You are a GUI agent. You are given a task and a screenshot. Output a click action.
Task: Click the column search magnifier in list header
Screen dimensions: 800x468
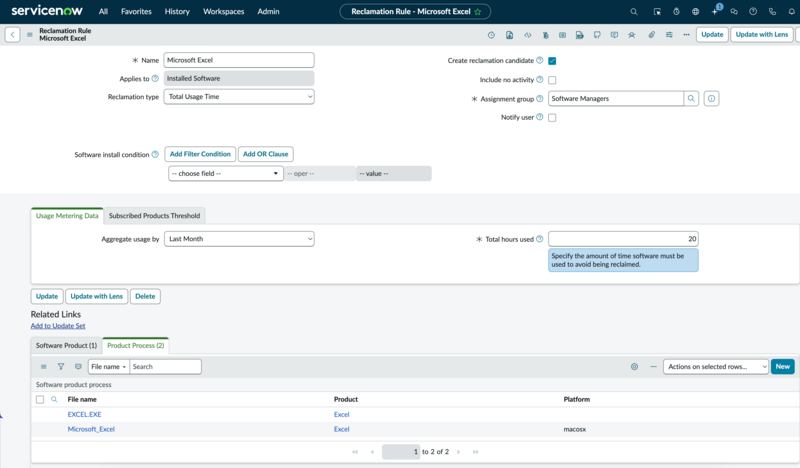[x=54, y=399]
